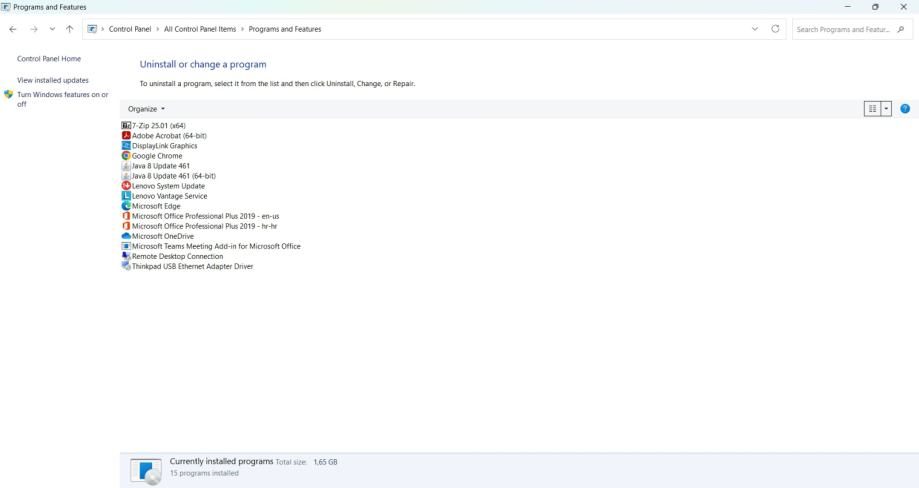The width and height of the screenshot is (919, 488).
Task: Select Java 8 Update 461 (64-bit) text
Action: tap(173, 176)
